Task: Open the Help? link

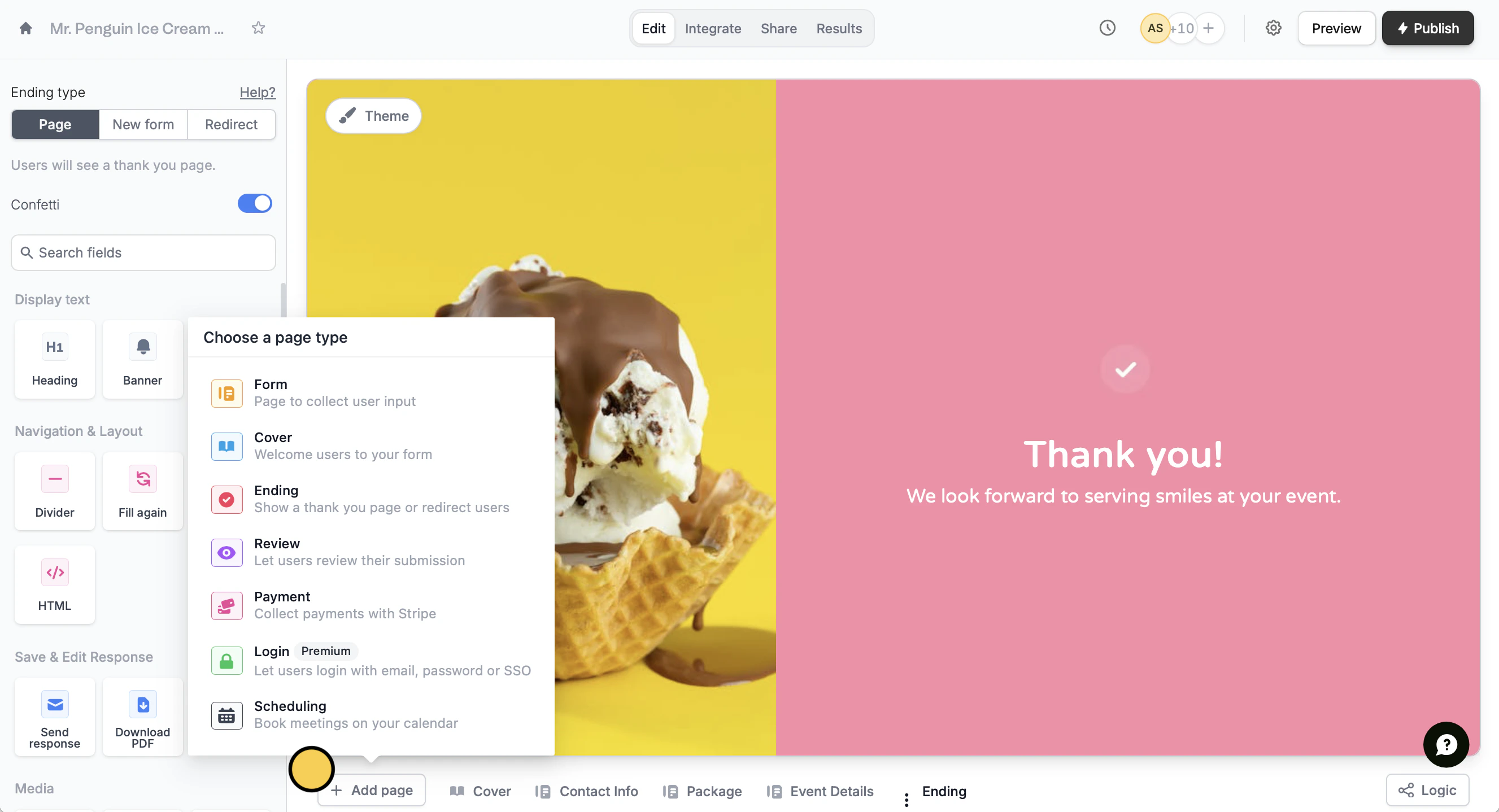Action: (258, 92)
